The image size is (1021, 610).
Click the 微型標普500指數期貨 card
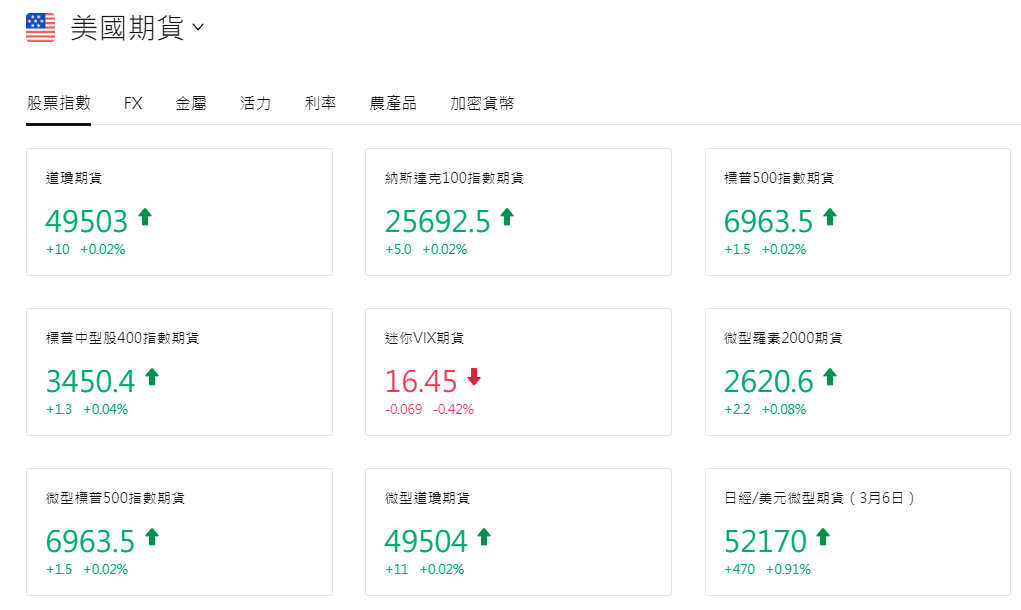(178, 531)
